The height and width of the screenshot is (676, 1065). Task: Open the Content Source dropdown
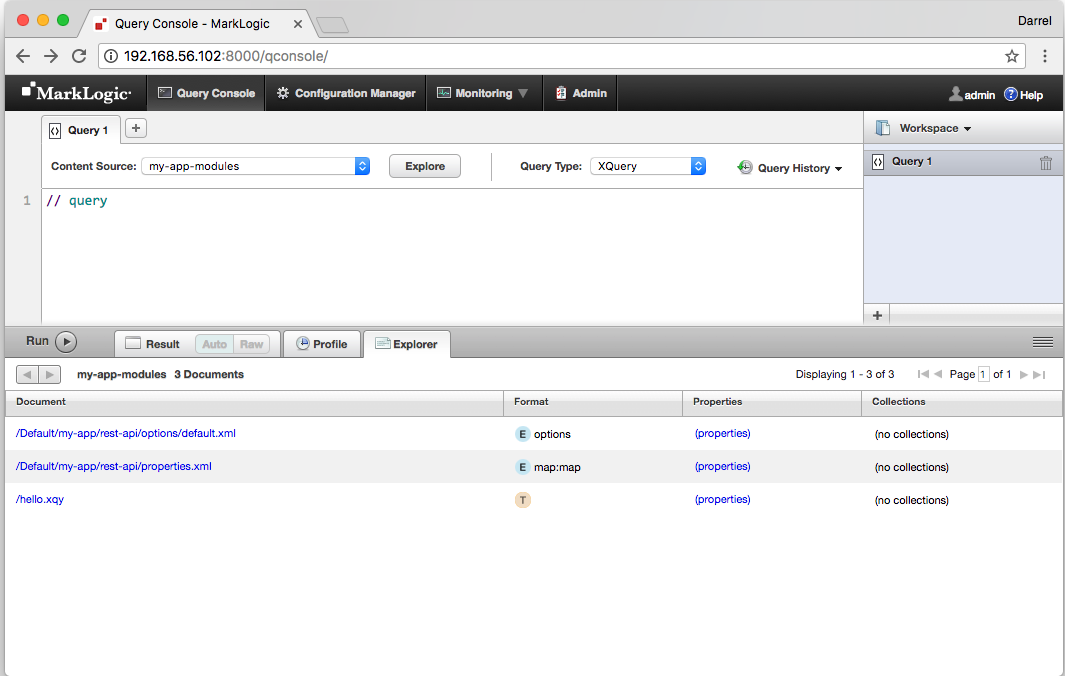(x=254, y=167)
